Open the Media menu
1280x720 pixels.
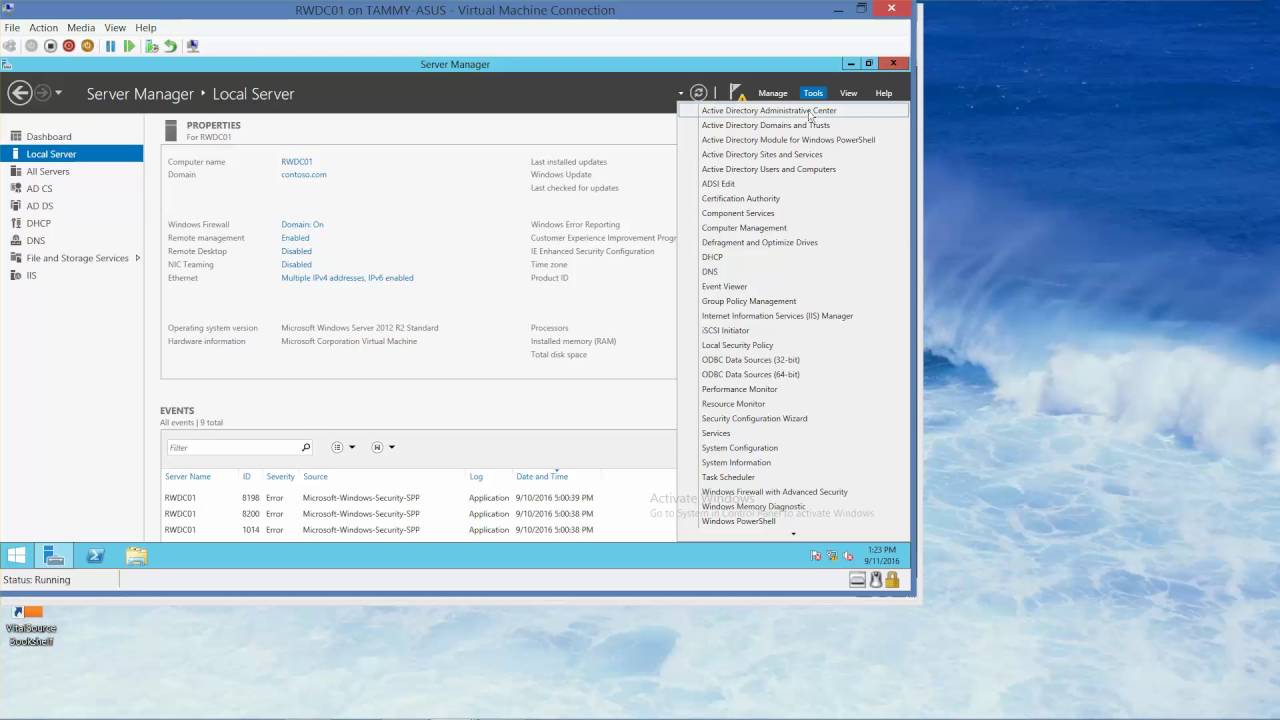[x=81, y=28]
